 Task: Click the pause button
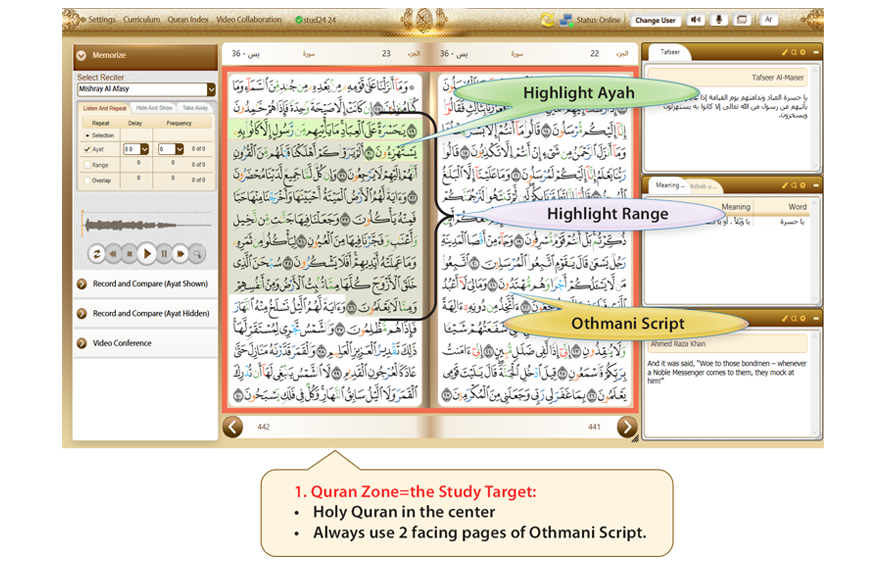coord(164,254)
